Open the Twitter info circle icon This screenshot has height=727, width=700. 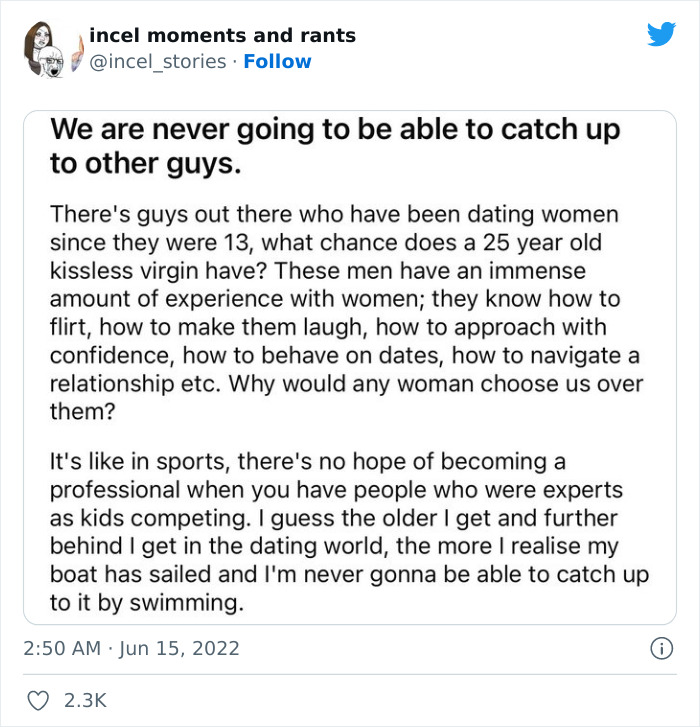[660, 648]
